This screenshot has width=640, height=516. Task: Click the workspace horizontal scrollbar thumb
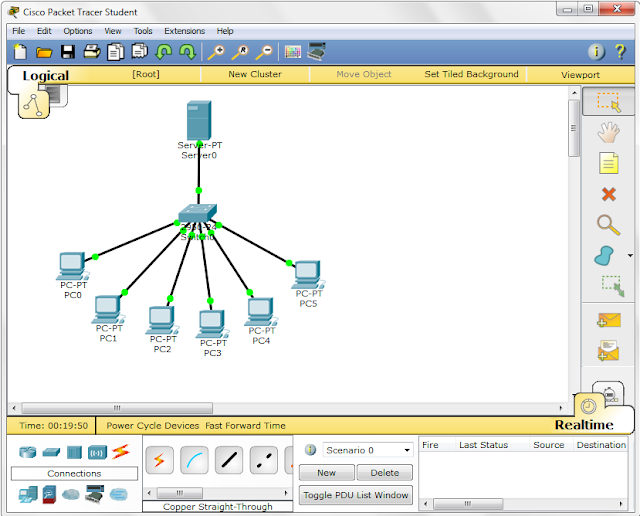(117, 408)
